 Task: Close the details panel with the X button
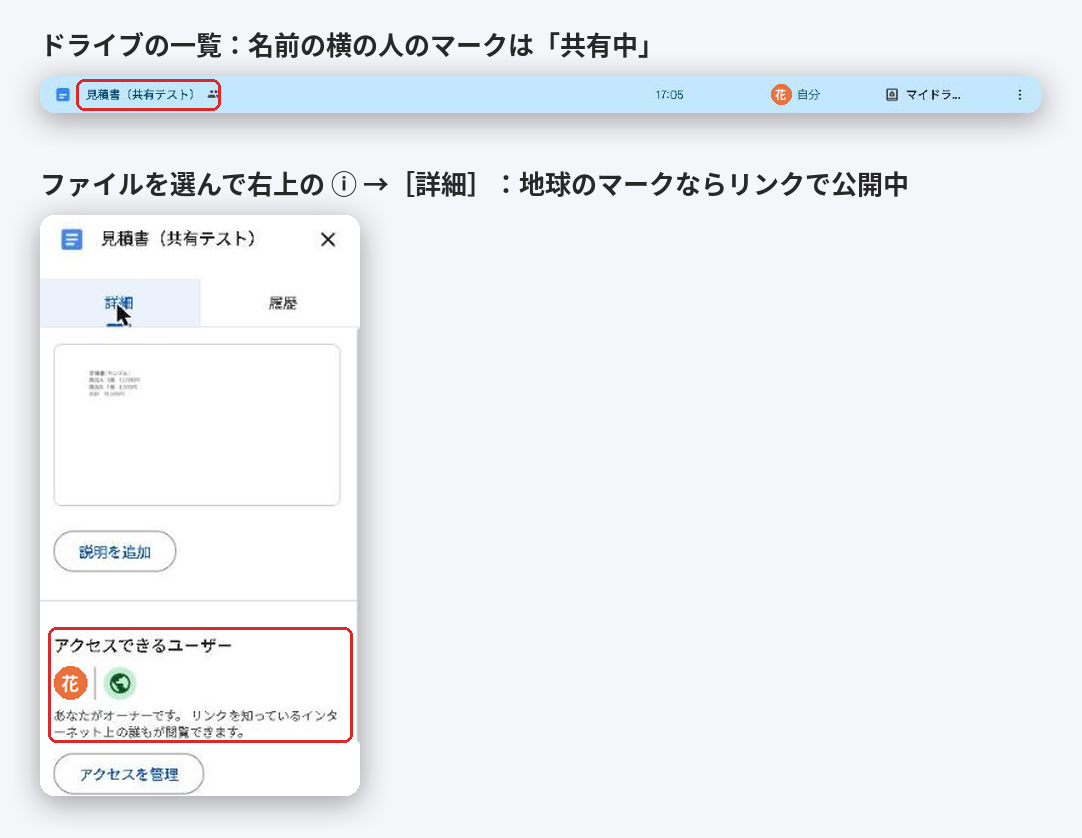click(328, 240)
